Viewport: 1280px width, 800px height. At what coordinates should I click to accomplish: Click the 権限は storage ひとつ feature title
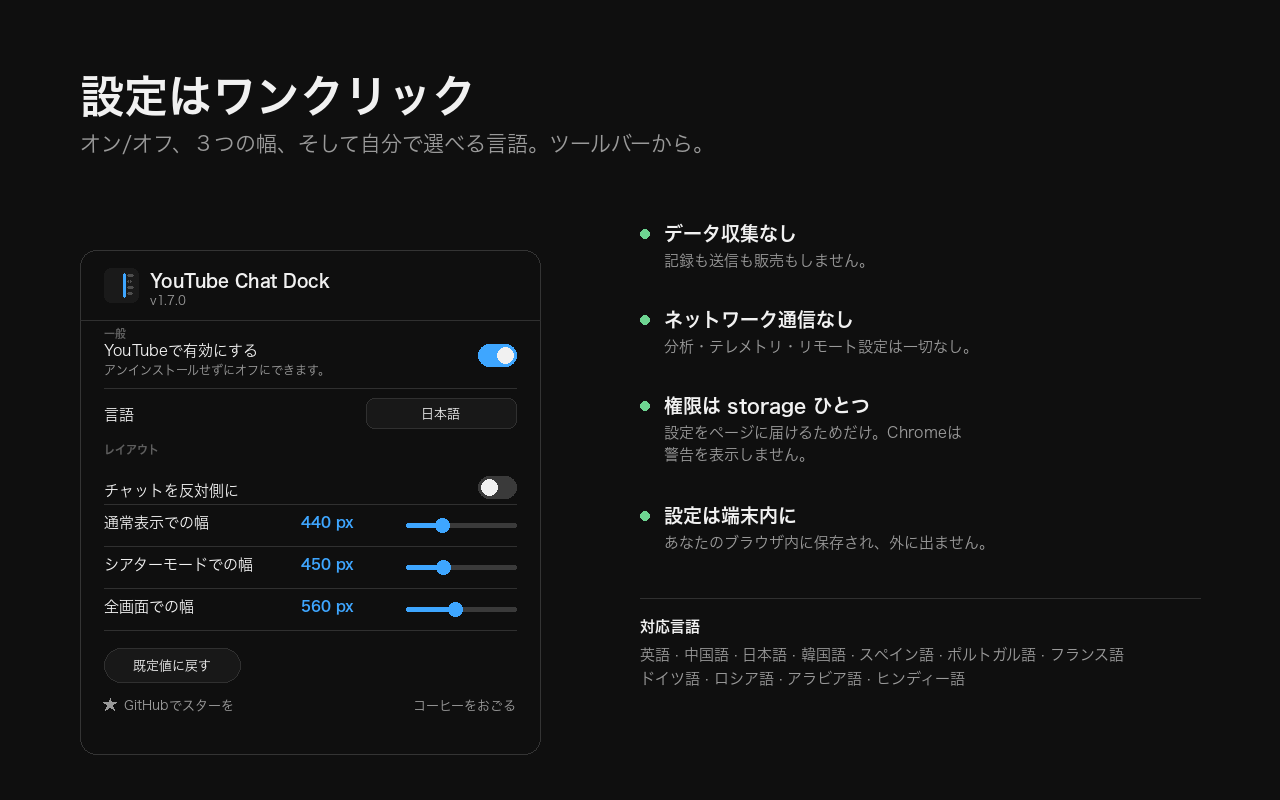click(767, 405)
